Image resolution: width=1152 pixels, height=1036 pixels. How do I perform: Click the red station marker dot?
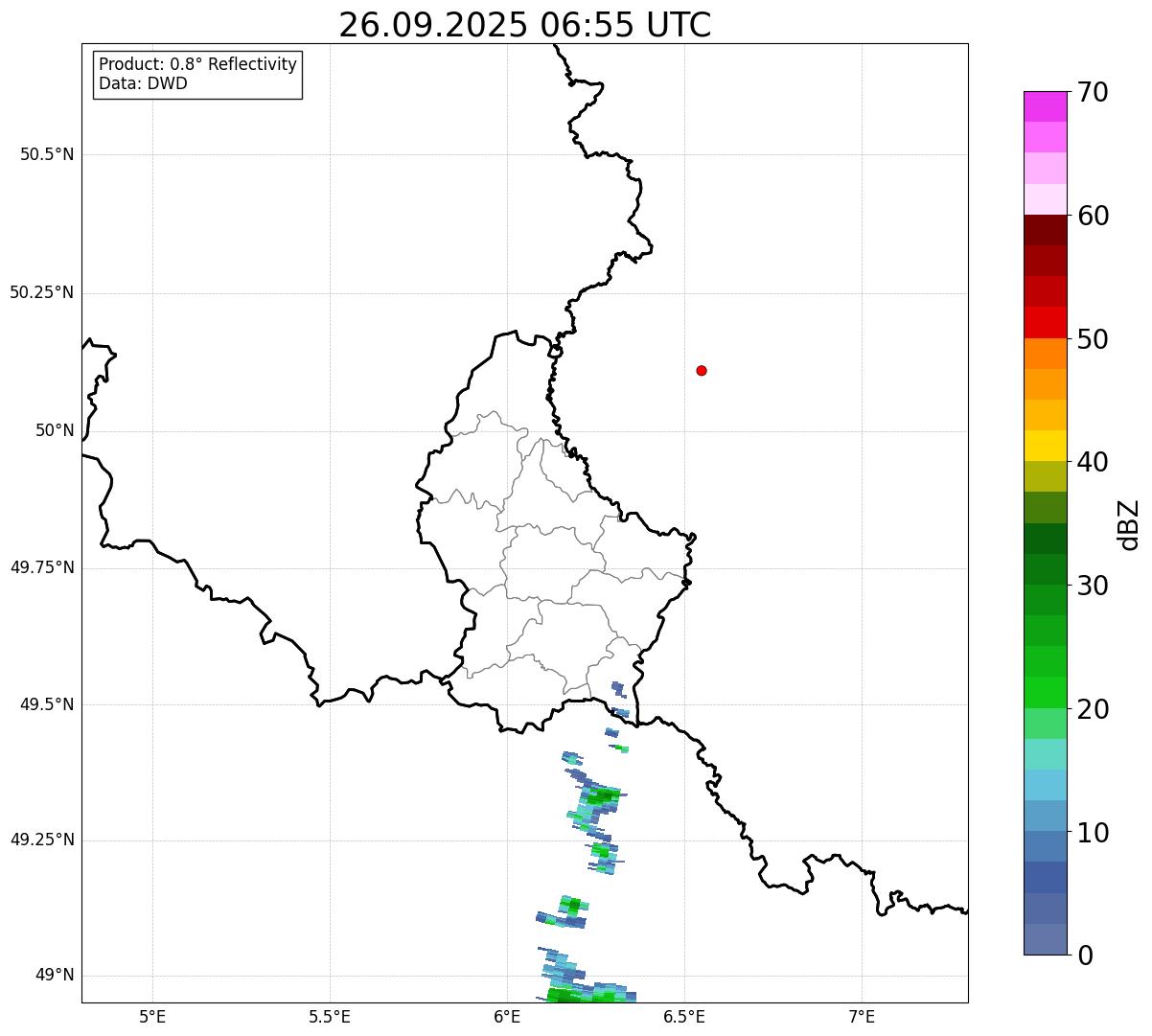point(702,370)
